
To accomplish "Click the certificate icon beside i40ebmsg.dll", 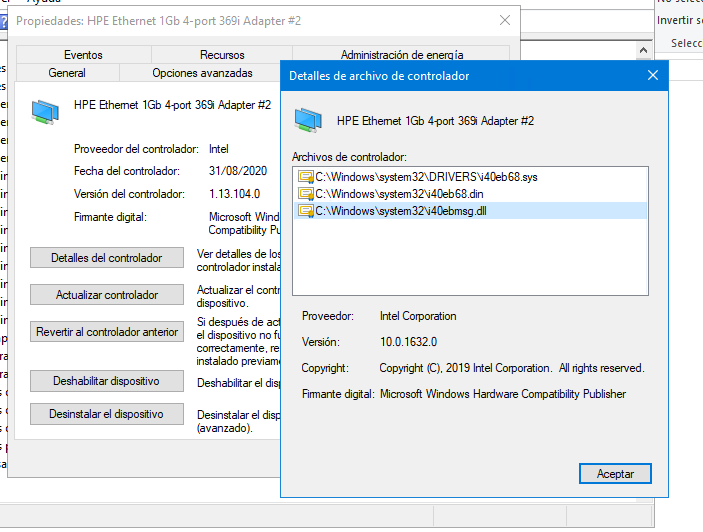I will click(x=306, y=211).
